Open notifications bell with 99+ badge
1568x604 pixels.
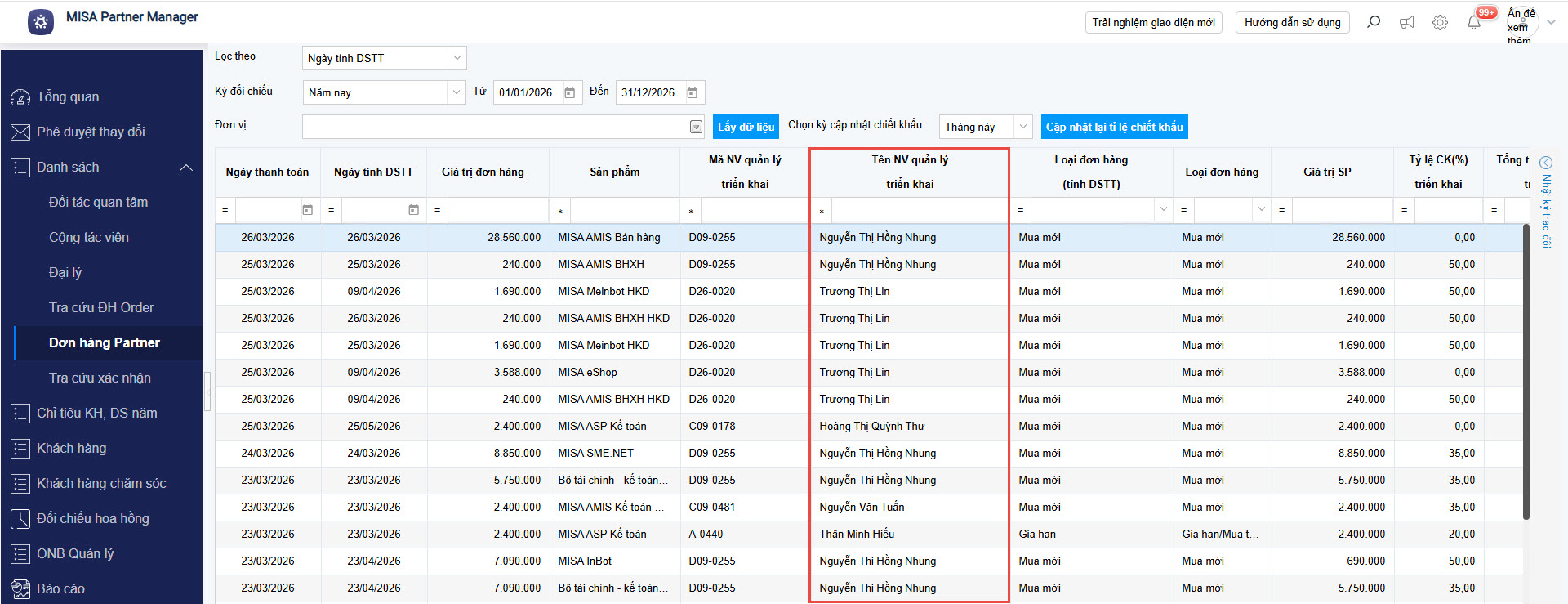click(x=1474, y=23)
